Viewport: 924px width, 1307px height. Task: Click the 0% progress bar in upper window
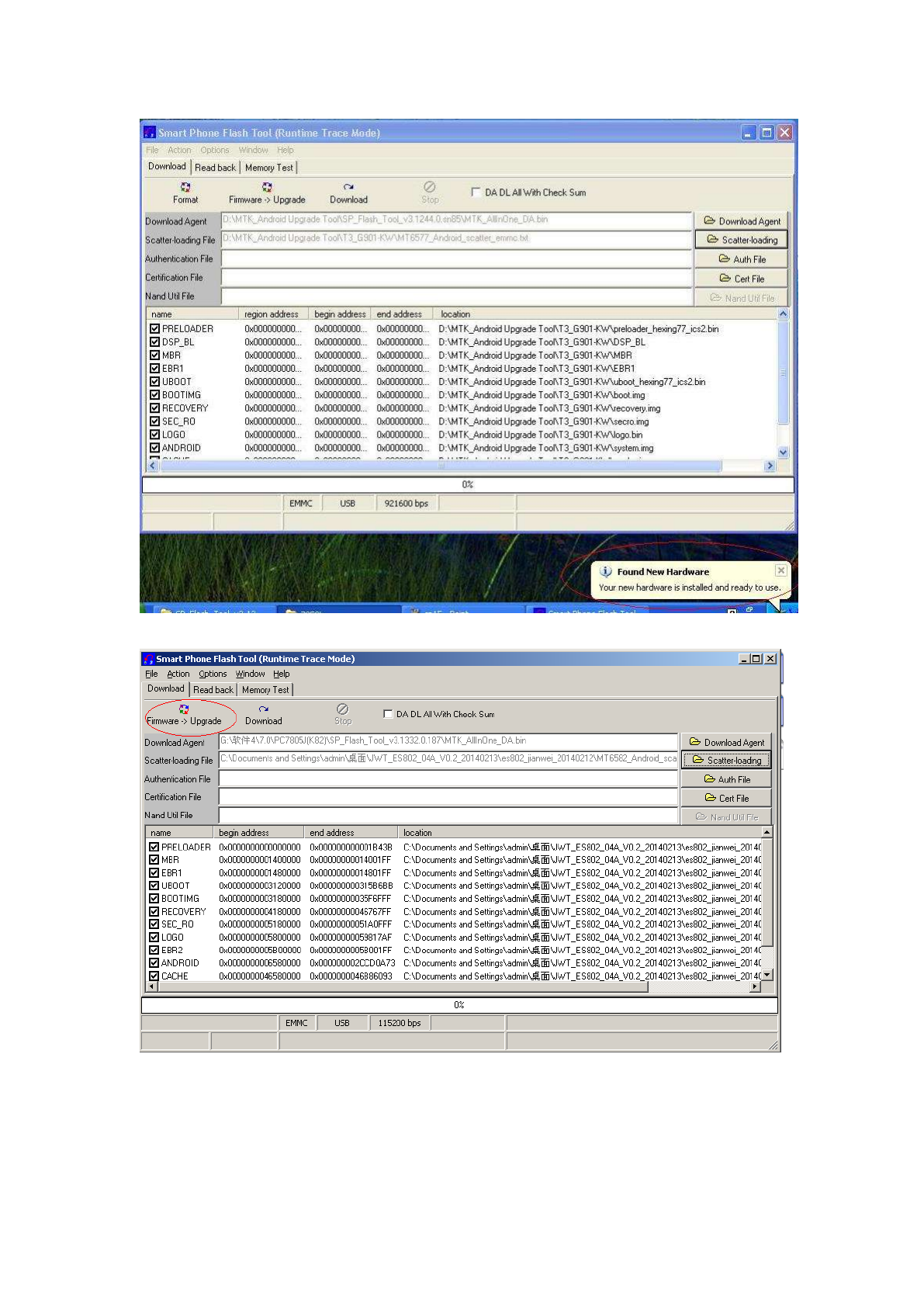tap(468, 484)
